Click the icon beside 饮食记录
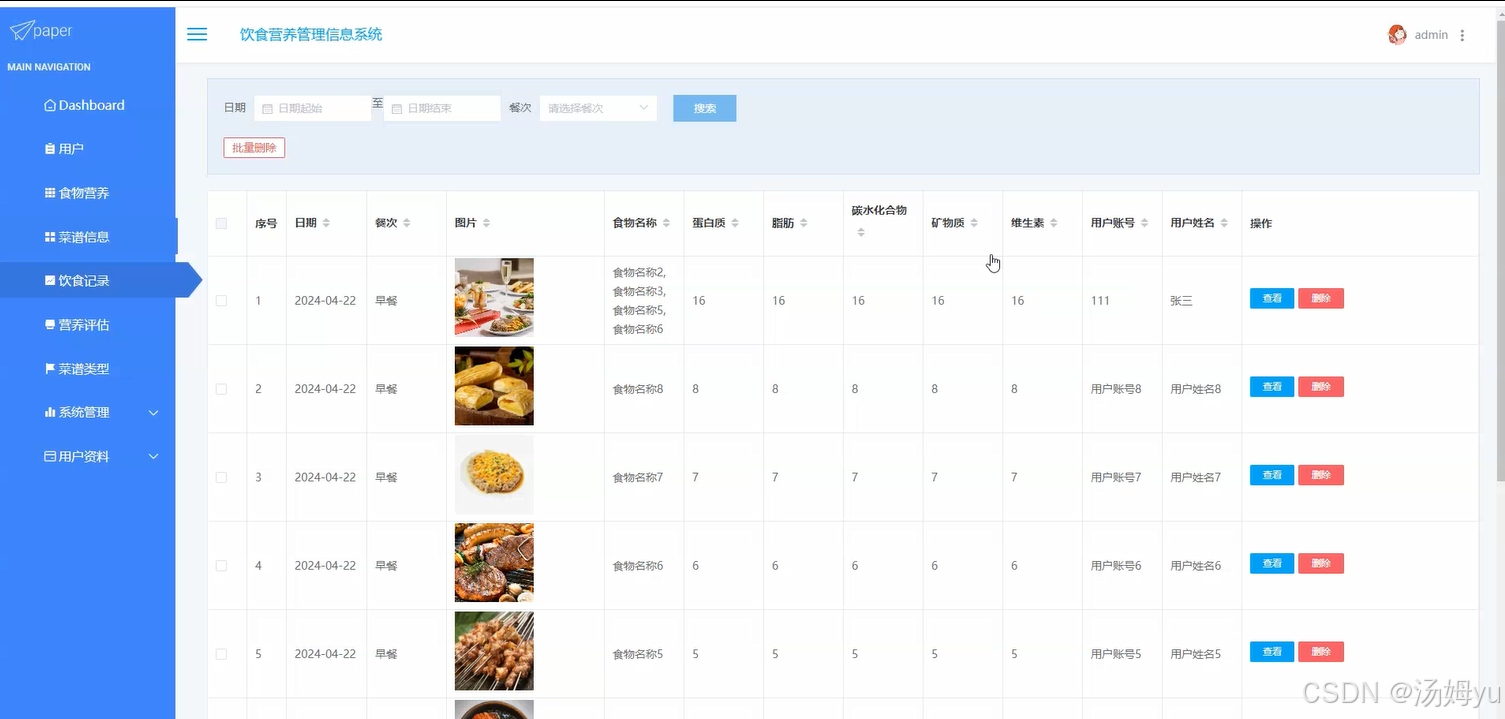The height and width of the screenshot is (719, 1505). [50, 281]
